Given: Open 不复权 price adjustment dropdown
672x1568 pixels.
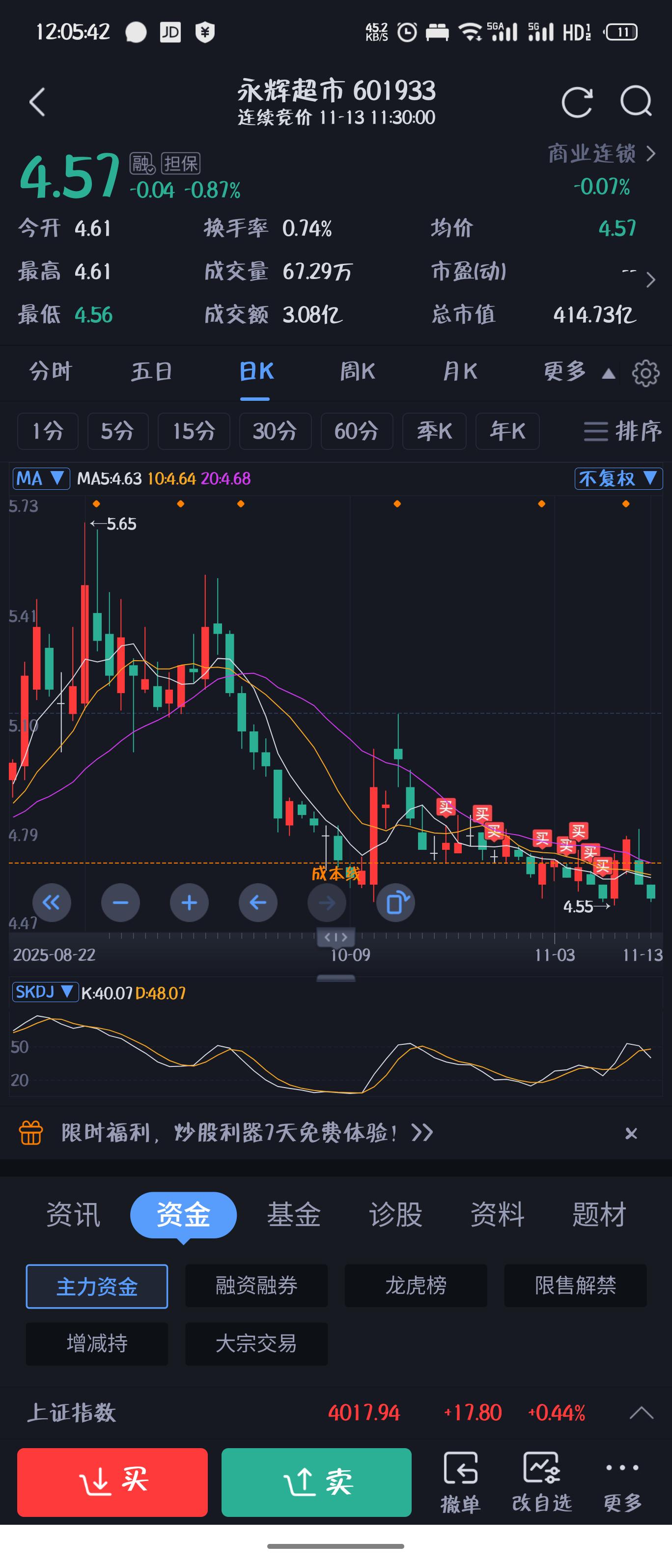Looking at the screenshot, I should [618, 478].
